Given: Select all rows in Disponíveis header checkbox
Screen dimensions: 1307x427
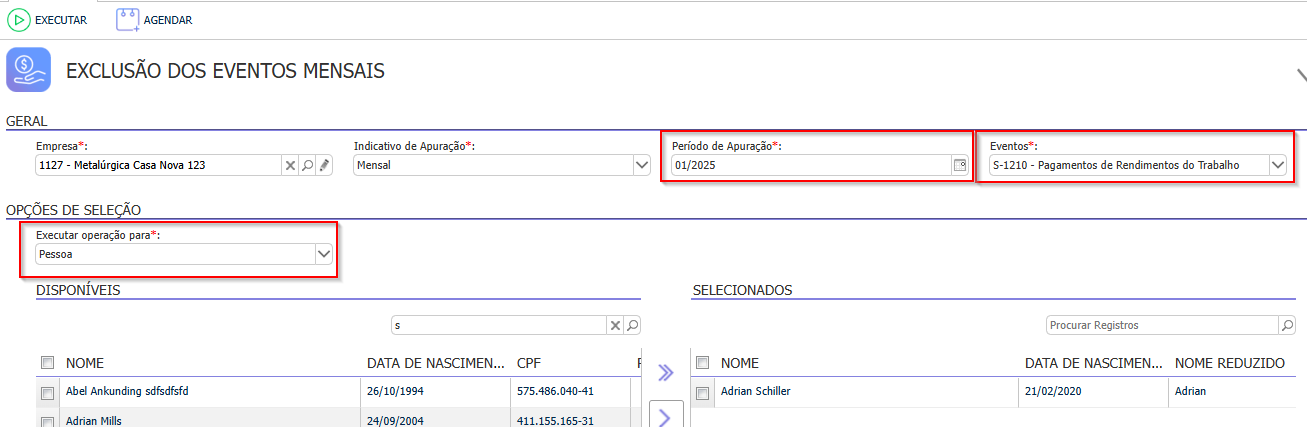Looking at the screenshot, I should coord(47,362).
